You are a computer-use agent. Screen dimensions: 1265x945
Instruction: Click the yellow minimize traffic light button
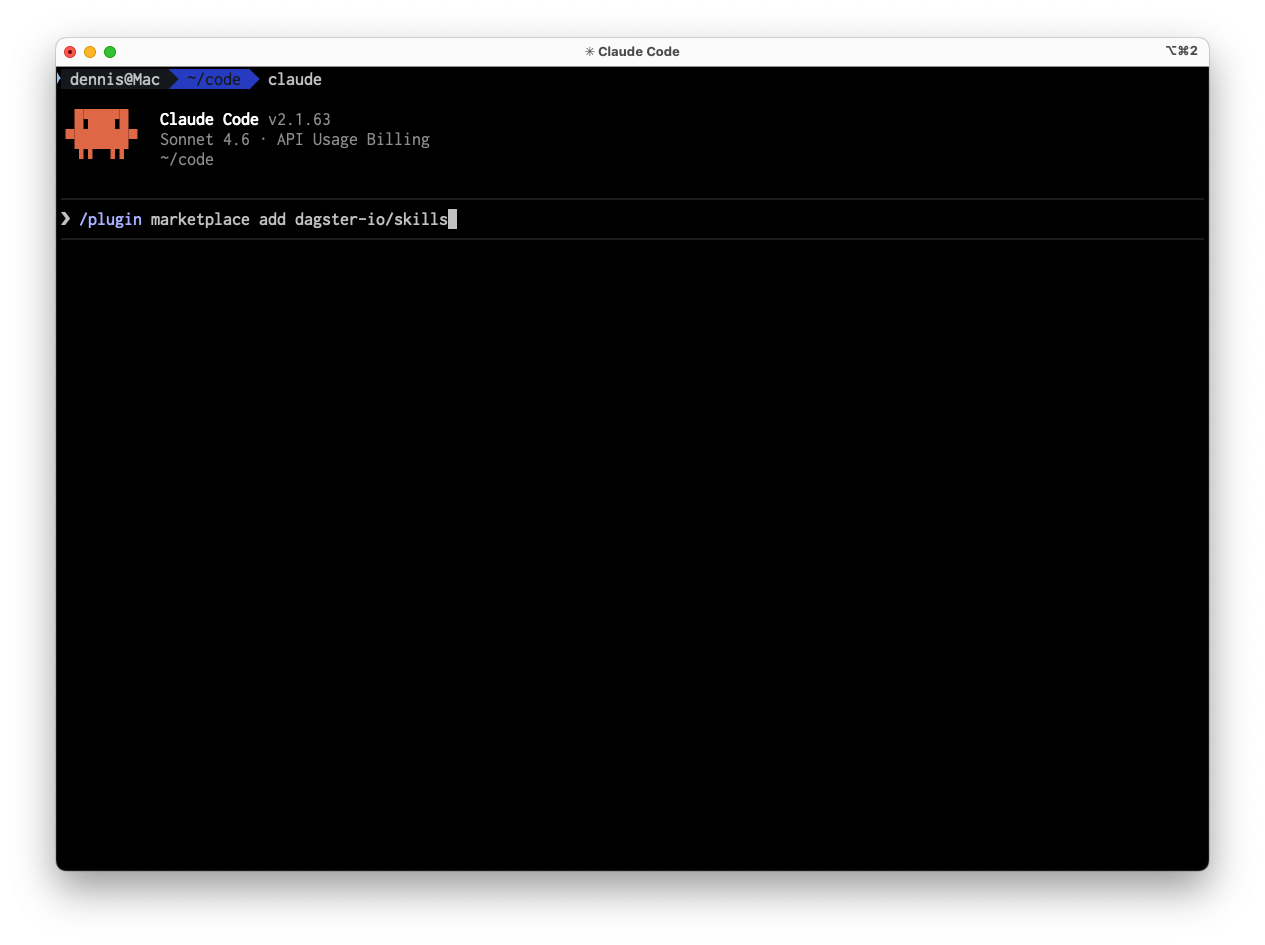tap(89, 51)
